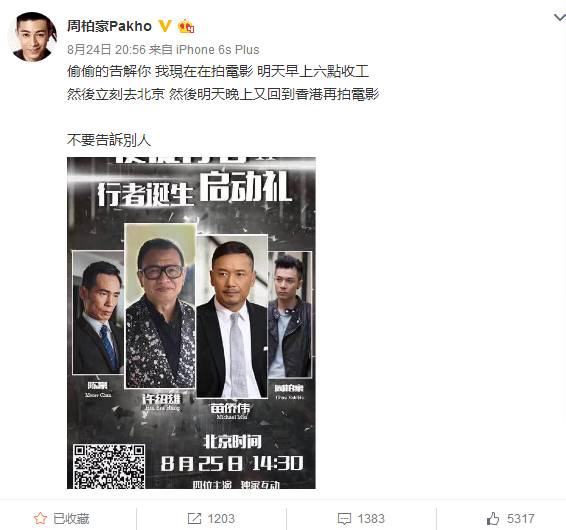This screenshot has width=566, height=530.
Task: Click the 北京时间 8月25日 14:30 text on poster
Action: tap(232, 453)
